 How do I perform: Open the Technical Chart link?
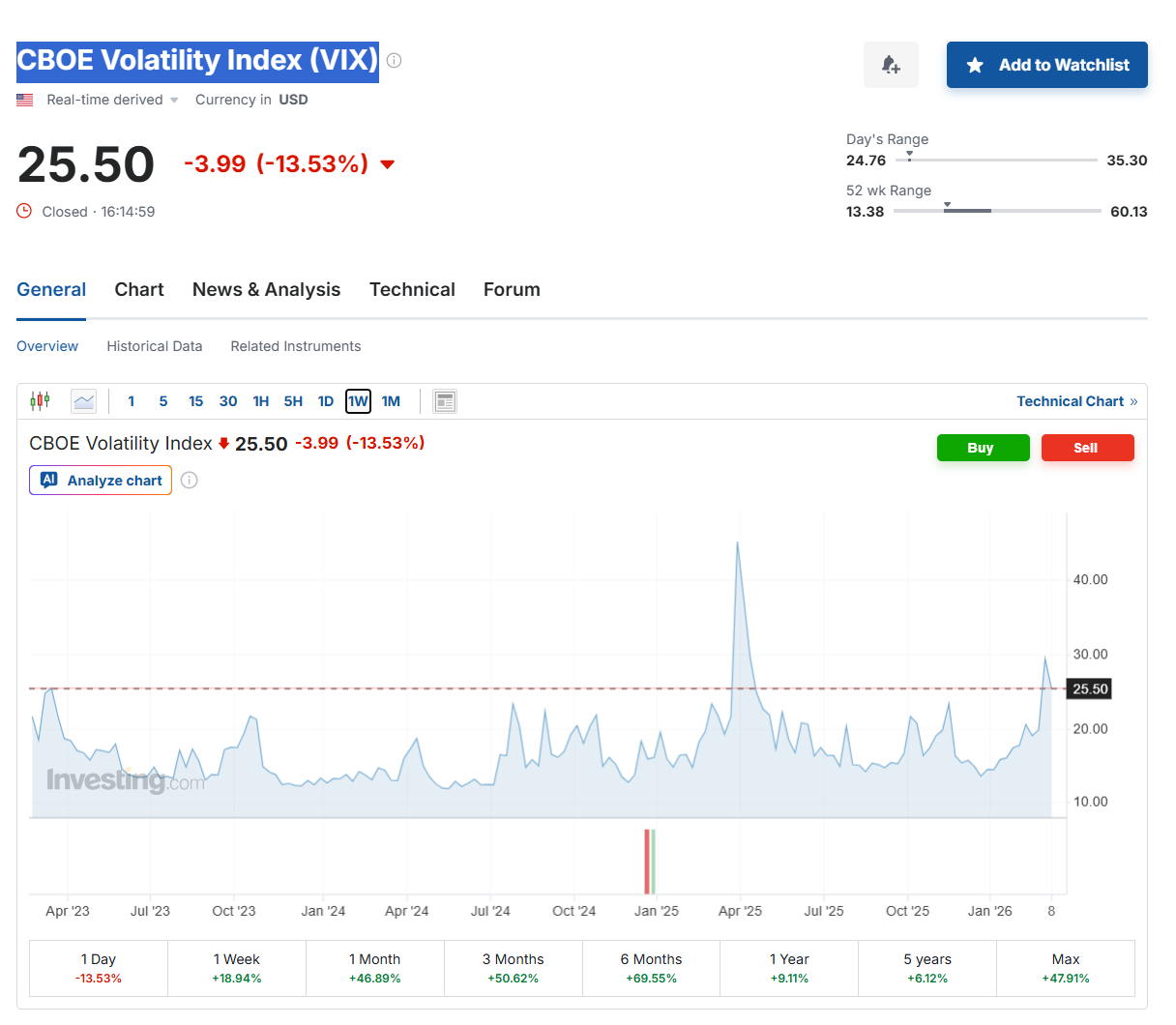coord(1076,401)
